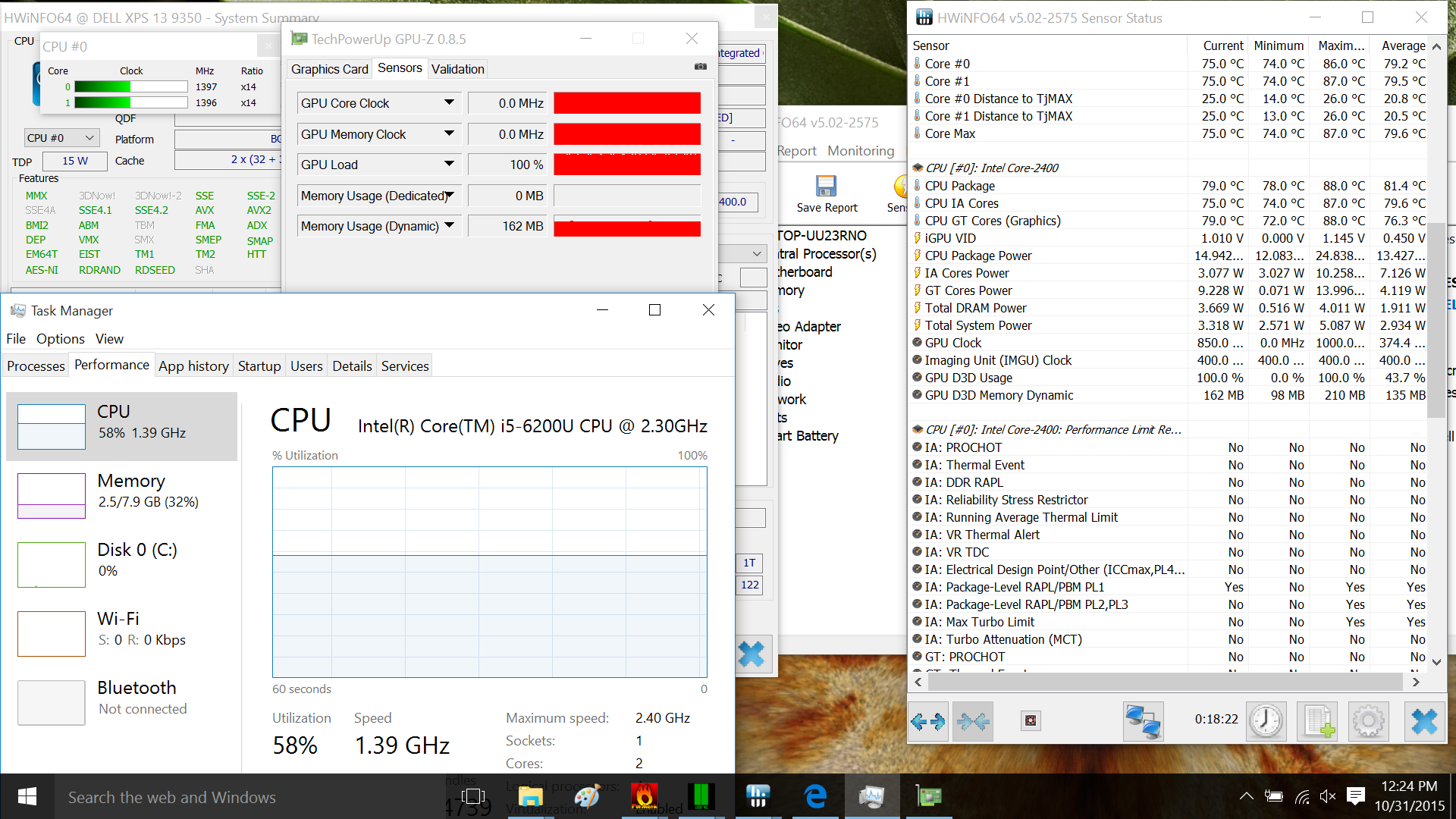This screenshot has width=1456, height=819.
Task: Open the Options menu in Task Manager
Action: (x=60, y=339)
